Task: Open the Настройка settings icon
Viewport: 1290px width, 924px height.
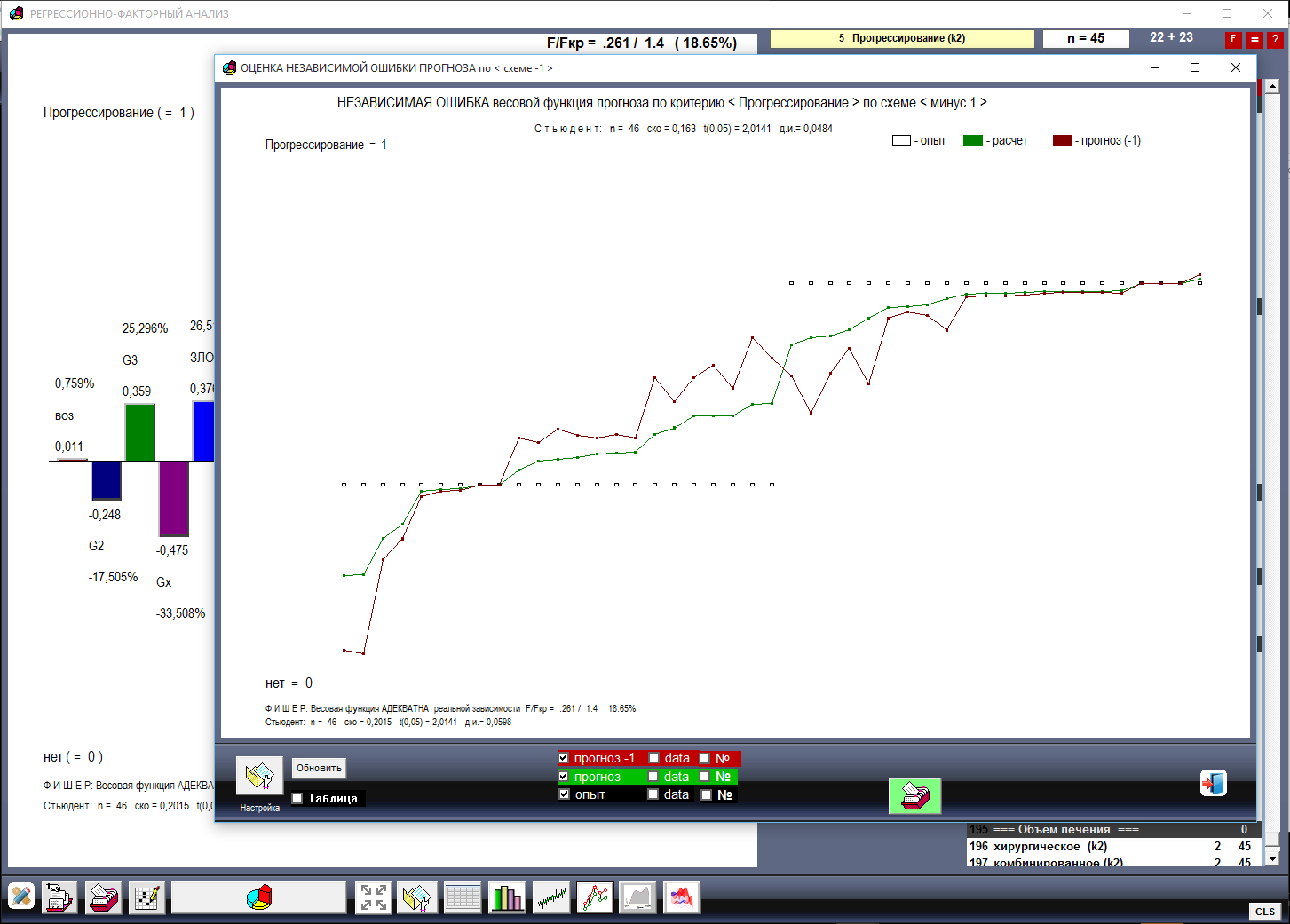Action: coord(259,776)
